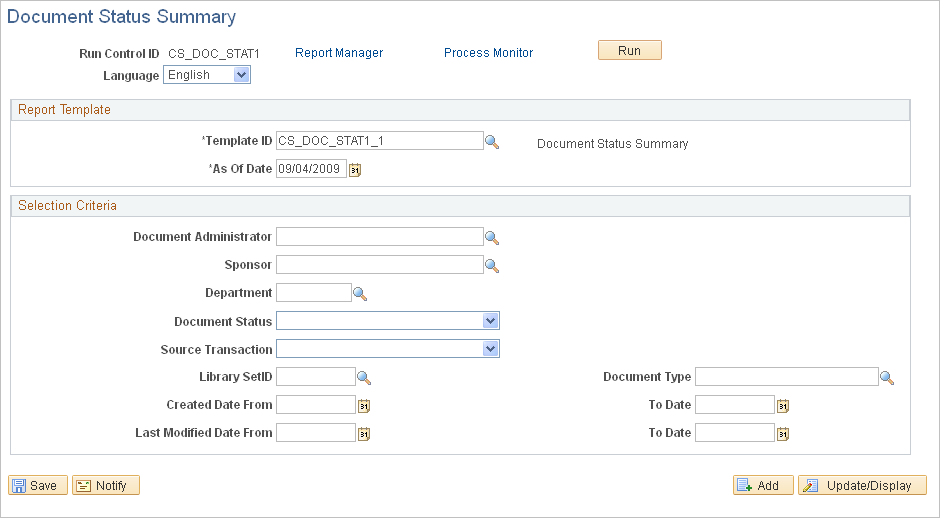The image size is (940, 518).
Task: Open the Report Manager link
Action: (339, 53)
